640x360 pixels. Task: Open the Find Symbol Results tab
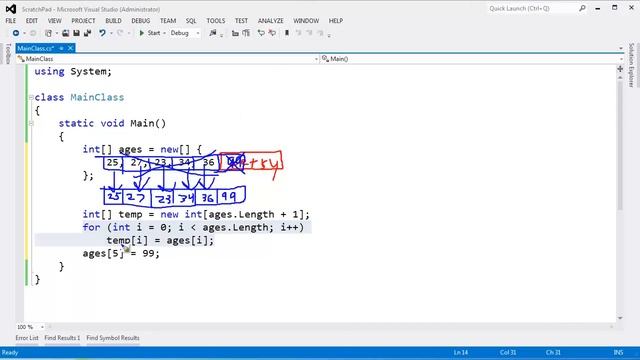(x=113, y=338)
